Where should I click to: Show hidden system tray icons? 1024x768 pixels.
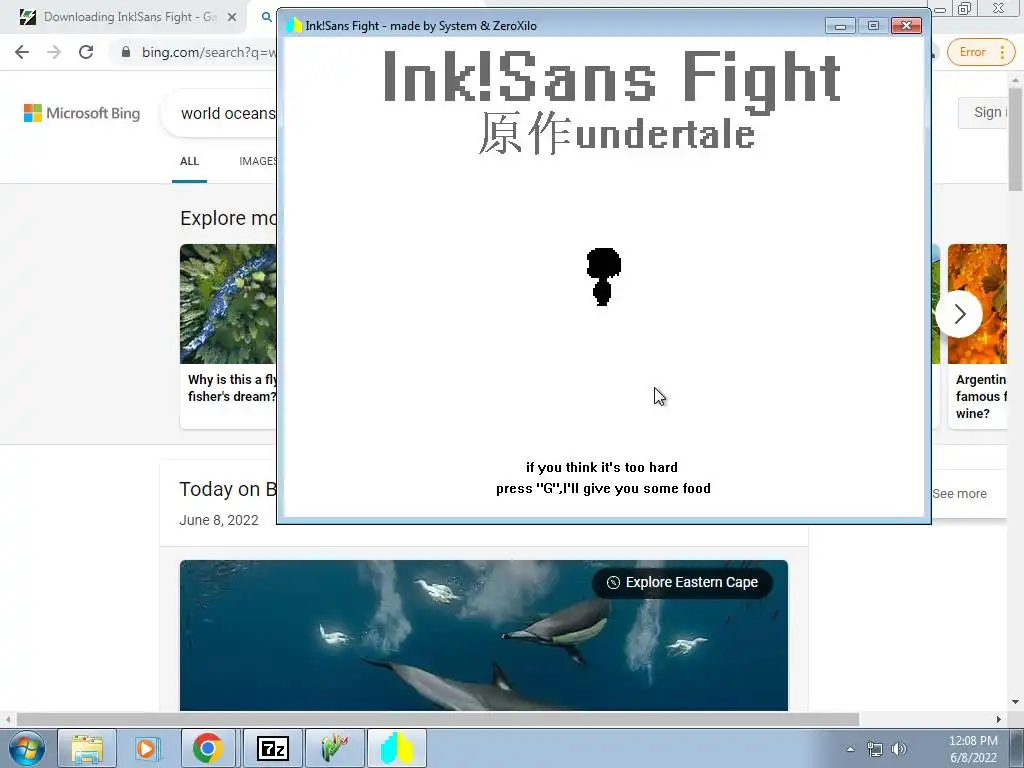pyautogui.click(x=850, y=749)
